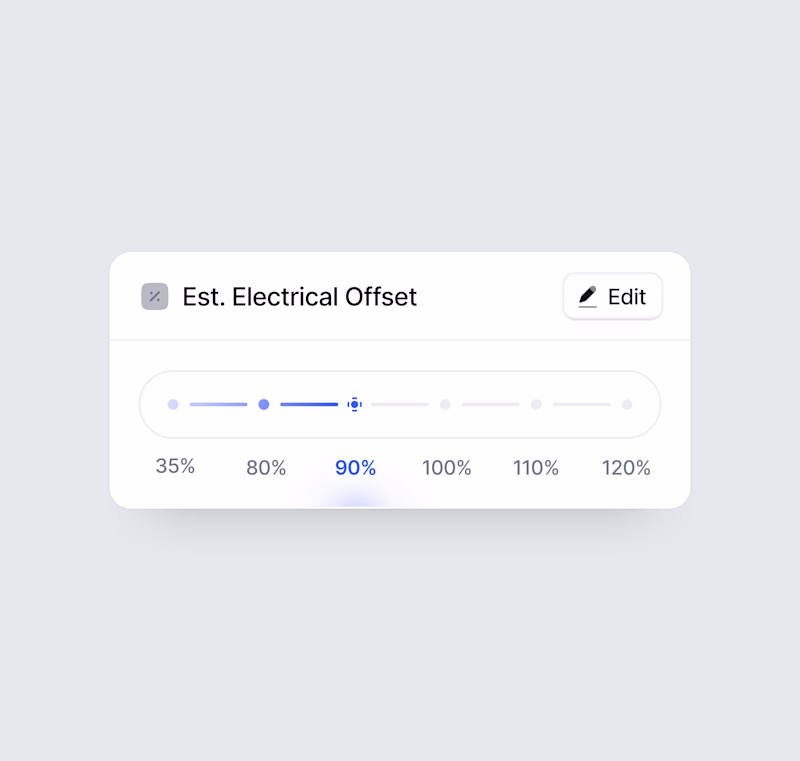Click the highlighted 90% label

tap(355, 468)
